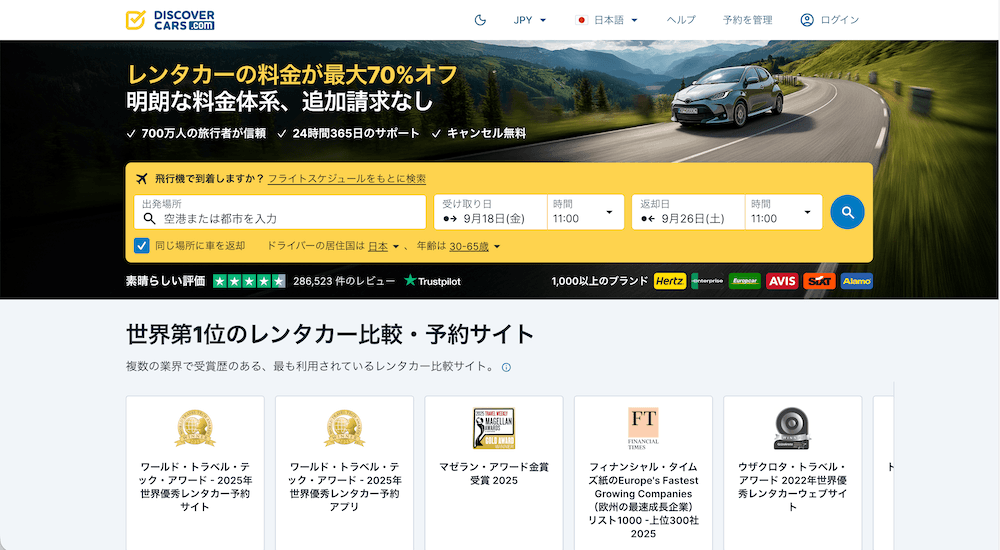Click the Alamo brand logo

(857, 281)
